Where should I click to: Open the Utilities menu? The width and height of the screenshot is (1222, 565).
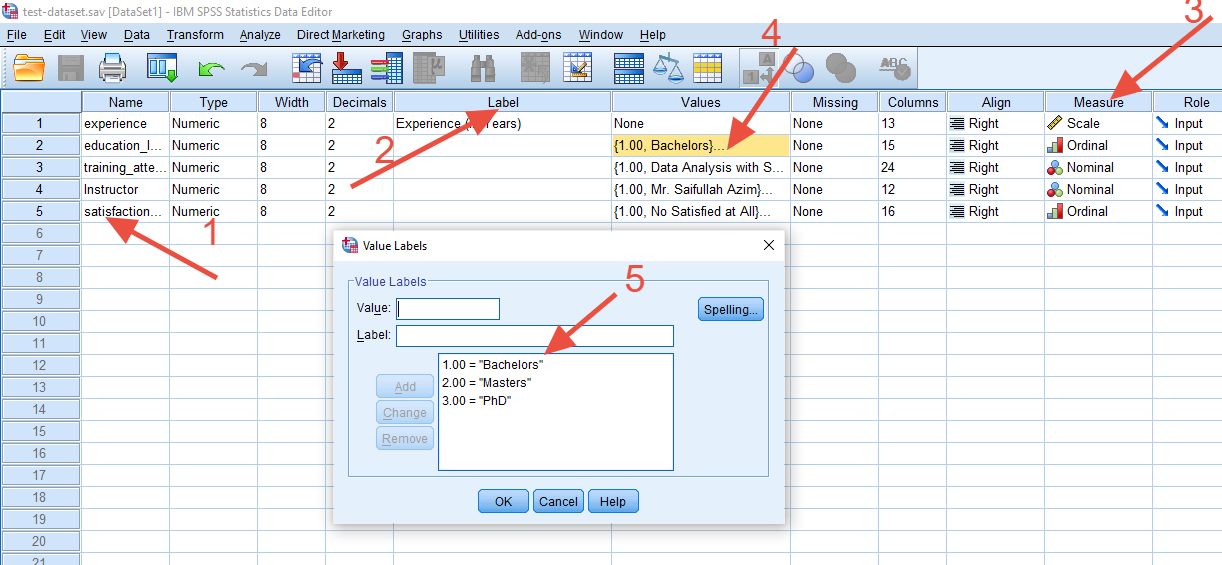tap(479, 34)
